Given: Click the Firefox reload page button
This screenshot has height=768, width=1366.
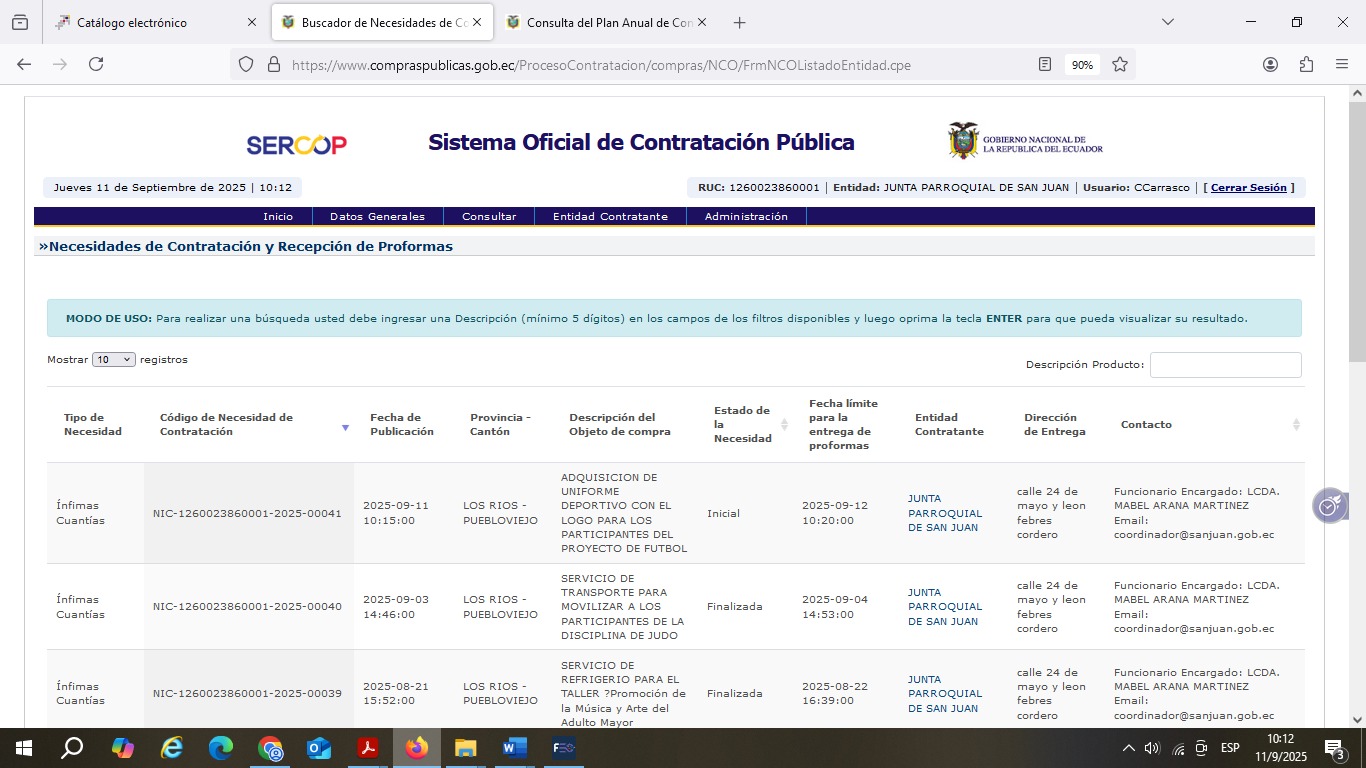Looking at the screenshot, I should [x=96, y=64].
